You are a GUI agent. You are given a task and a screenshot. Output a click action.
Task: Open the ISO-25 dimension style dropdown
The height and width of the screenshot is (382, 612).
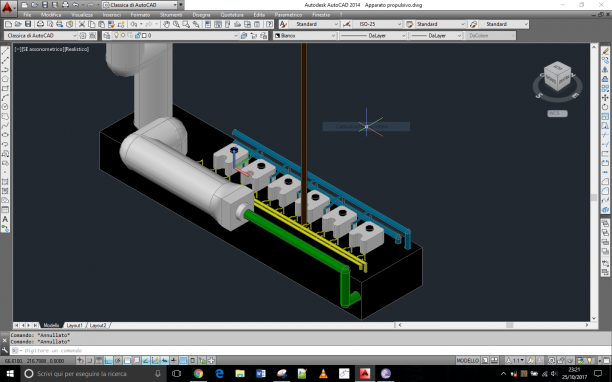pos(377,24)
